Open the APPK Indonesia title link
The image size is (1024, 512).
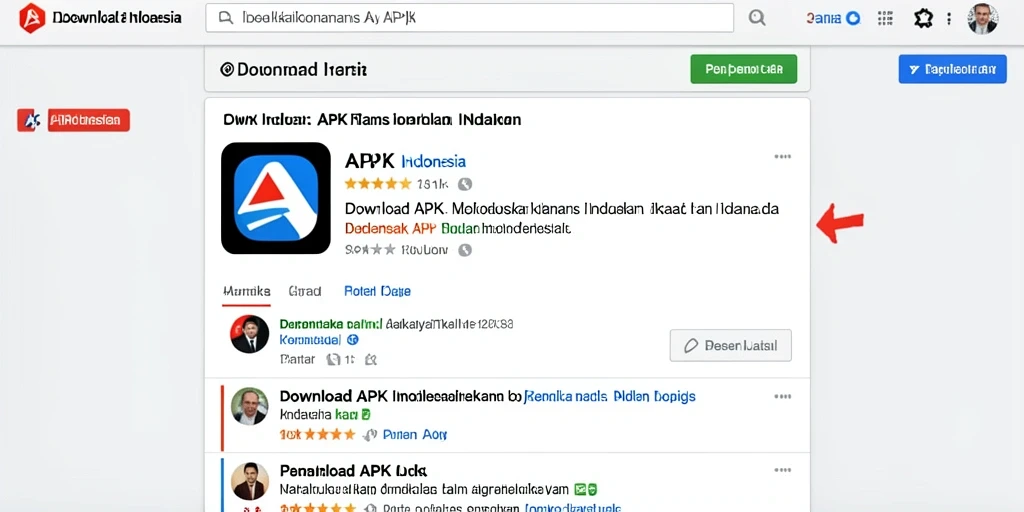(405, 161)
